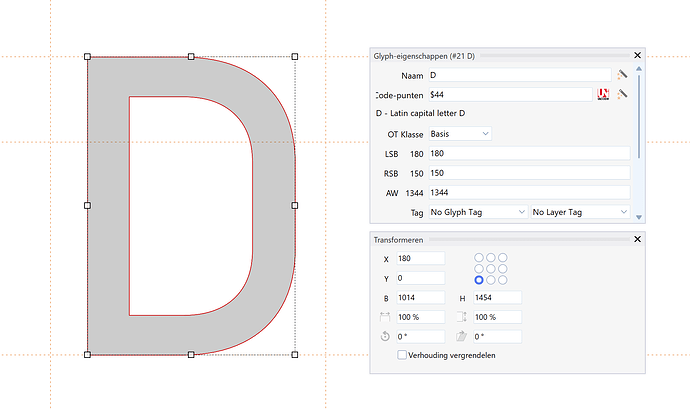This screenshot has width=690, height=409.
Task: Click into the LSB value field
Action: 529,153
